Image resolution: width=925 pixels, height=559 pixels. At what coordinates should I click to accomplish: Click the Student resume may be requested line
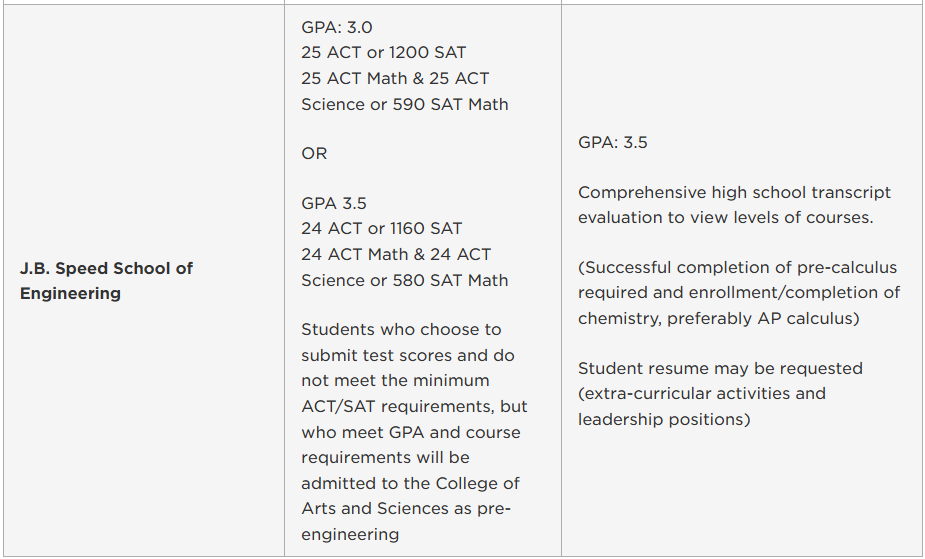coord(720,369)
